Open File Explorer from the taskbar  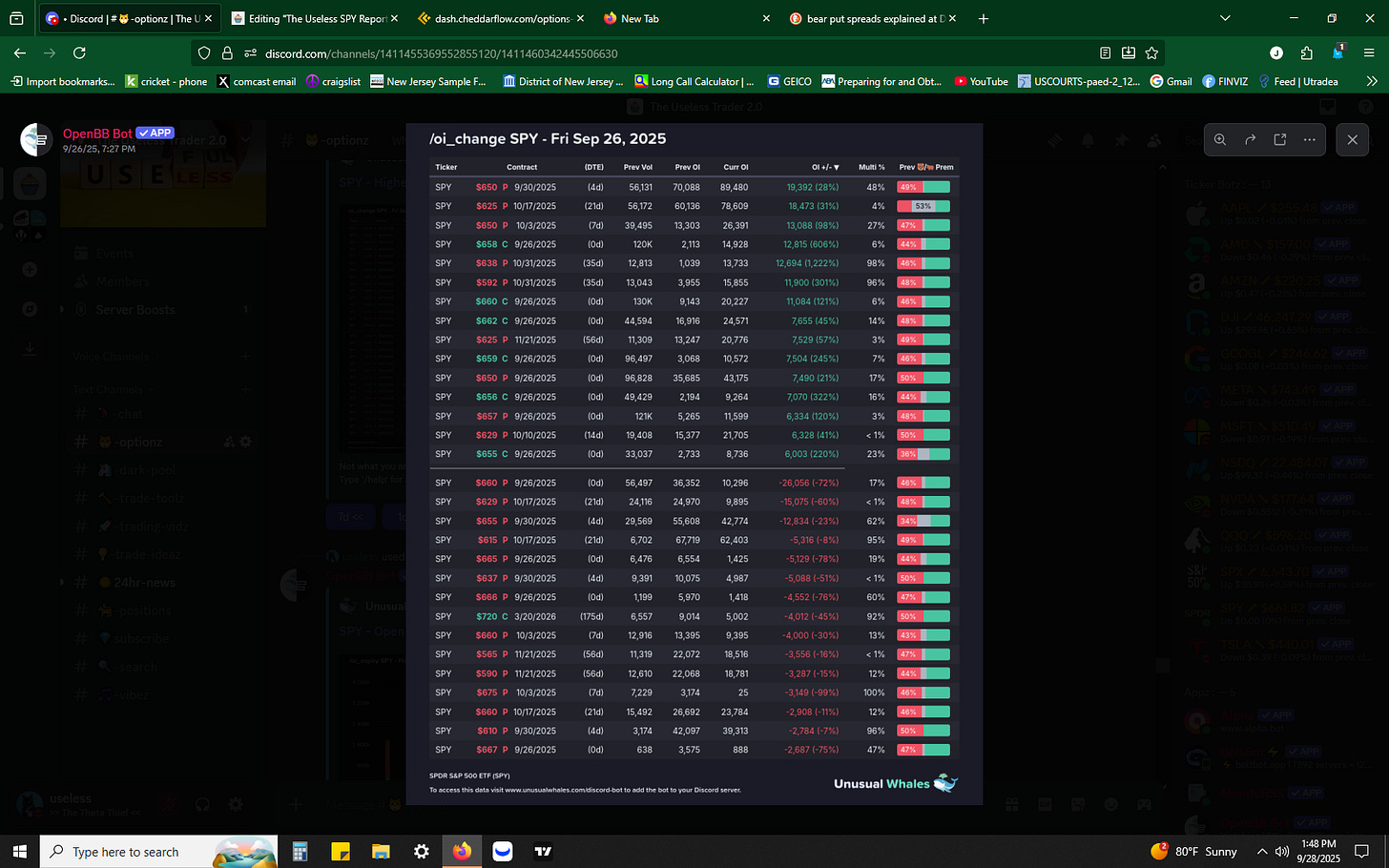pos(381,851)
